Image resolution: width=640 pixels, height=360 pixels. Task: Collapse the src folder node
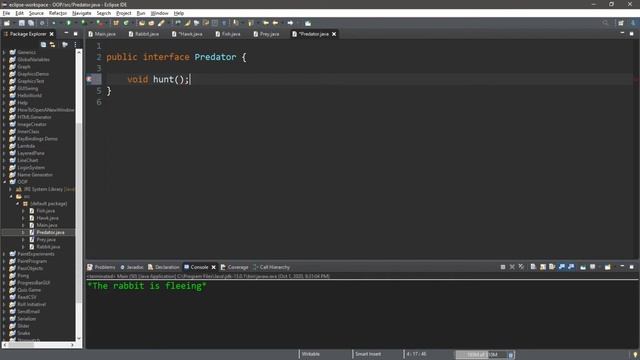(x=11, y=196)
